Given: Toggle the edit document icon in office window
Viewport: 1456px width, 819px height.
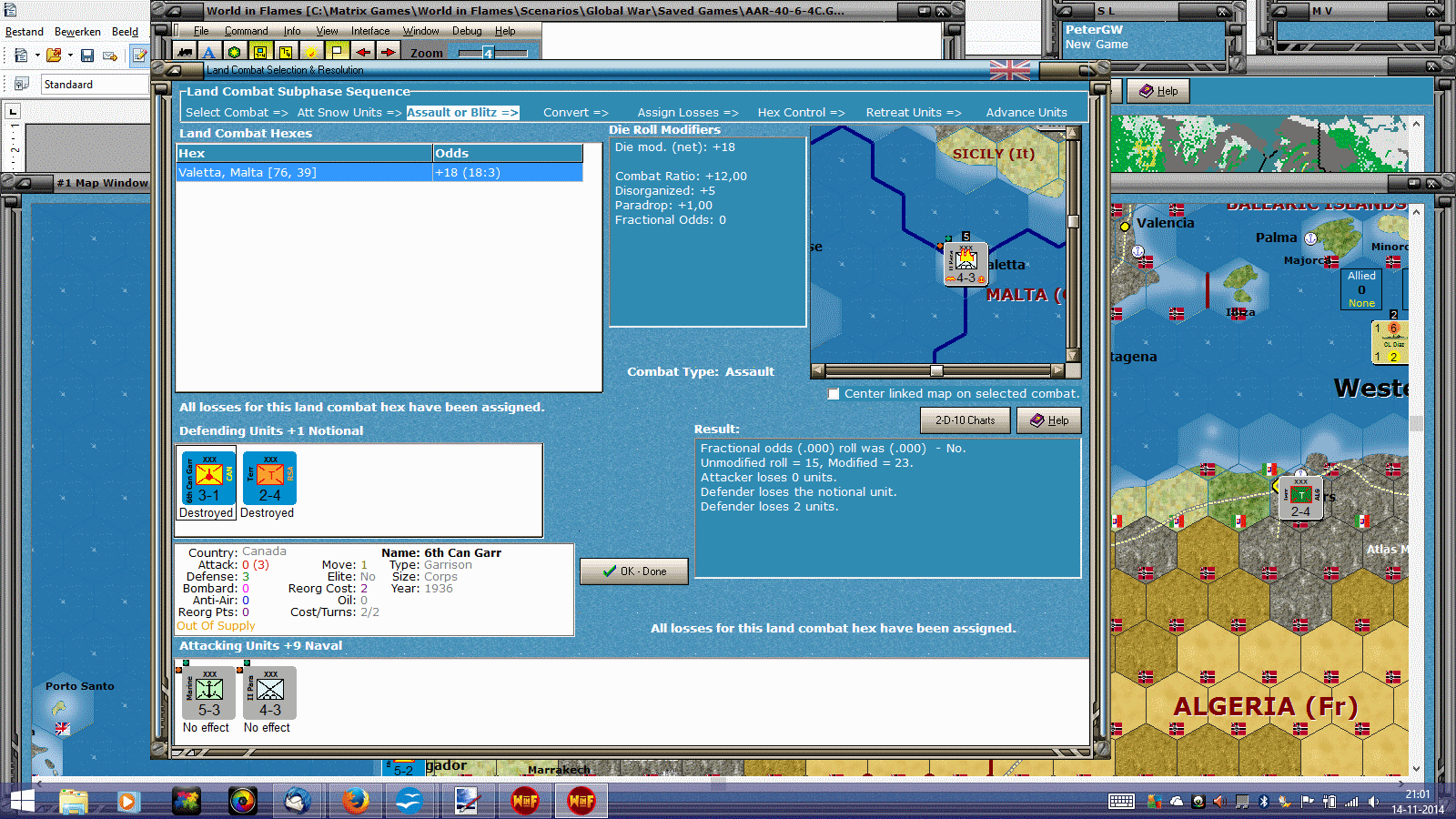Looking at the screenshot, I should pos(139,56).
